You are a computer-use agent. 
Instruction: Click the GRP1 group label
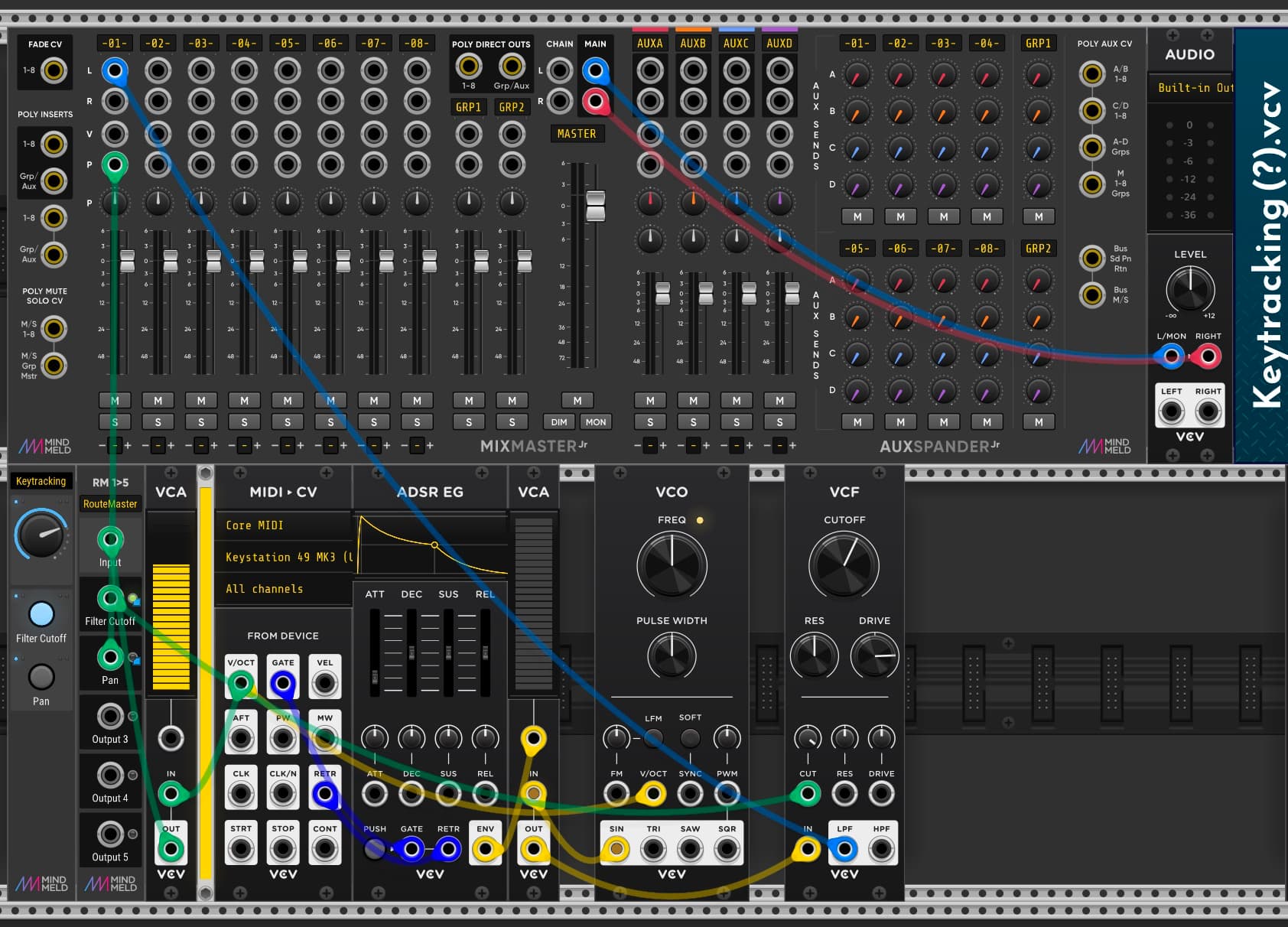pyautogui.click(x=468, y=107)
